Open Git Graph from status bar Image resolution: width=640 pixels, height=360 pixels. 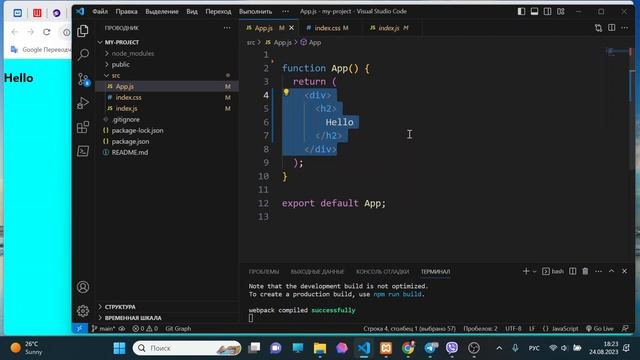(x=178, y=328)
